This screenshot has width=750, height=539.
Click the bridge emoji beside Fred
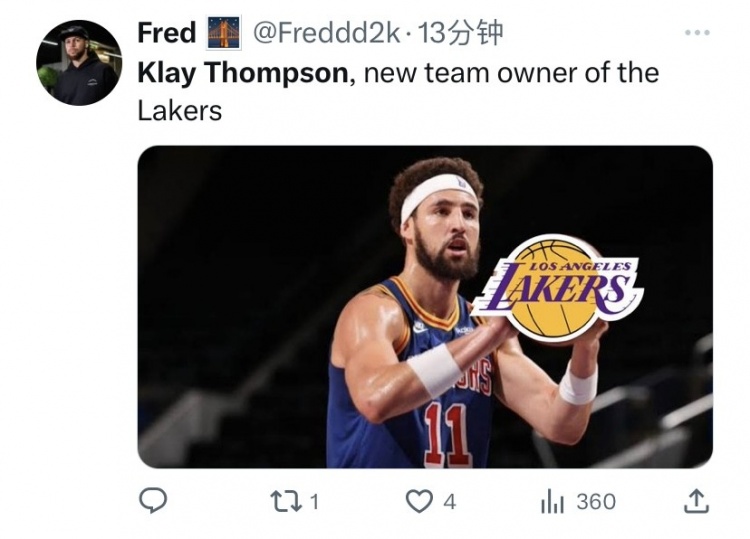(224, 34)
